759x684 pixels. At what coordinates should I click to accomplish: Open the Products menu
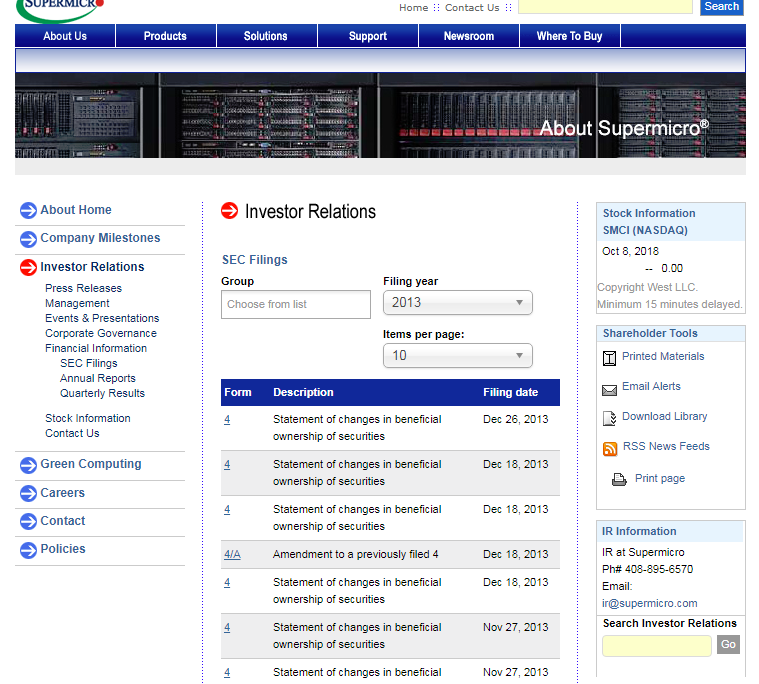click(165, 36)
